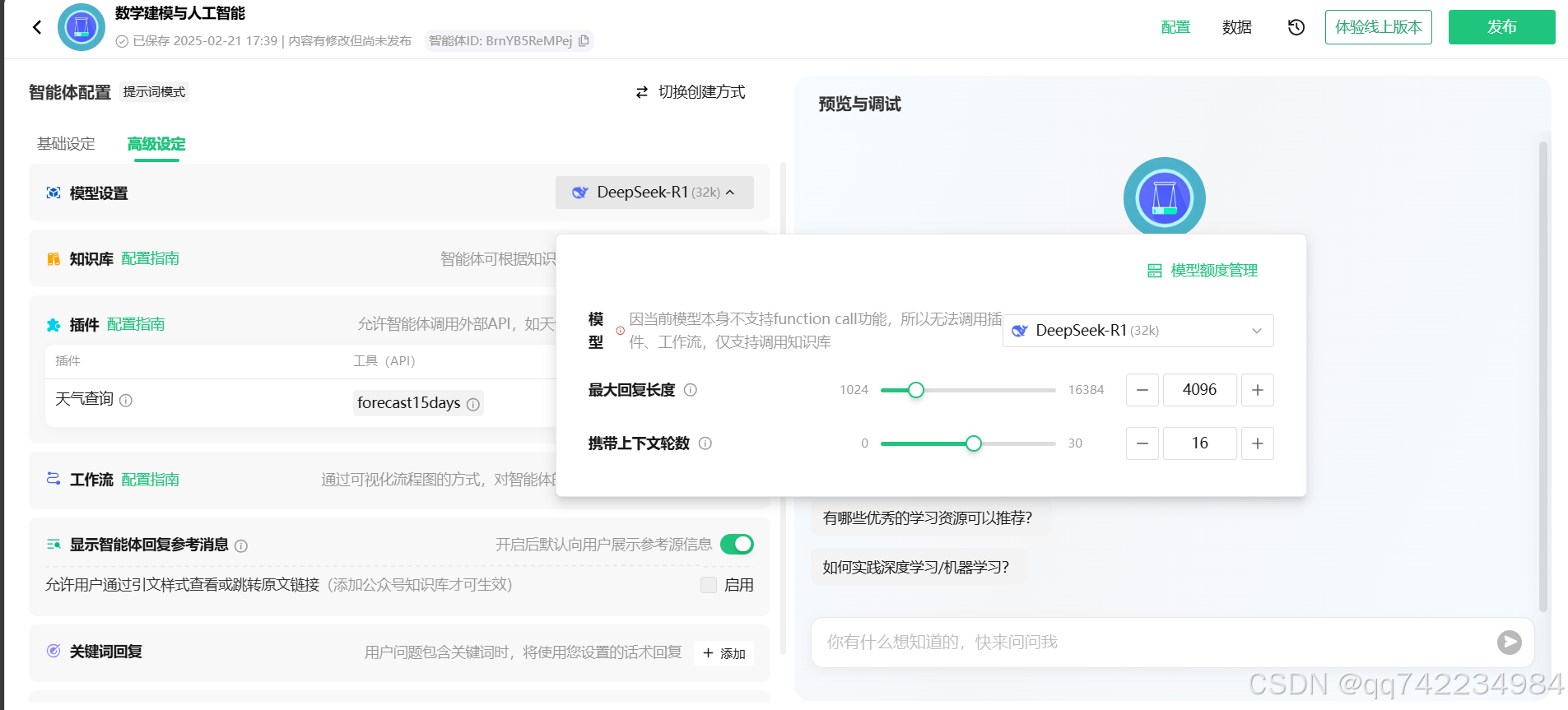The height and width of the screenshot is (710, 1568).
Task: Open the 数据 top menu
Action: point(1236,27)
